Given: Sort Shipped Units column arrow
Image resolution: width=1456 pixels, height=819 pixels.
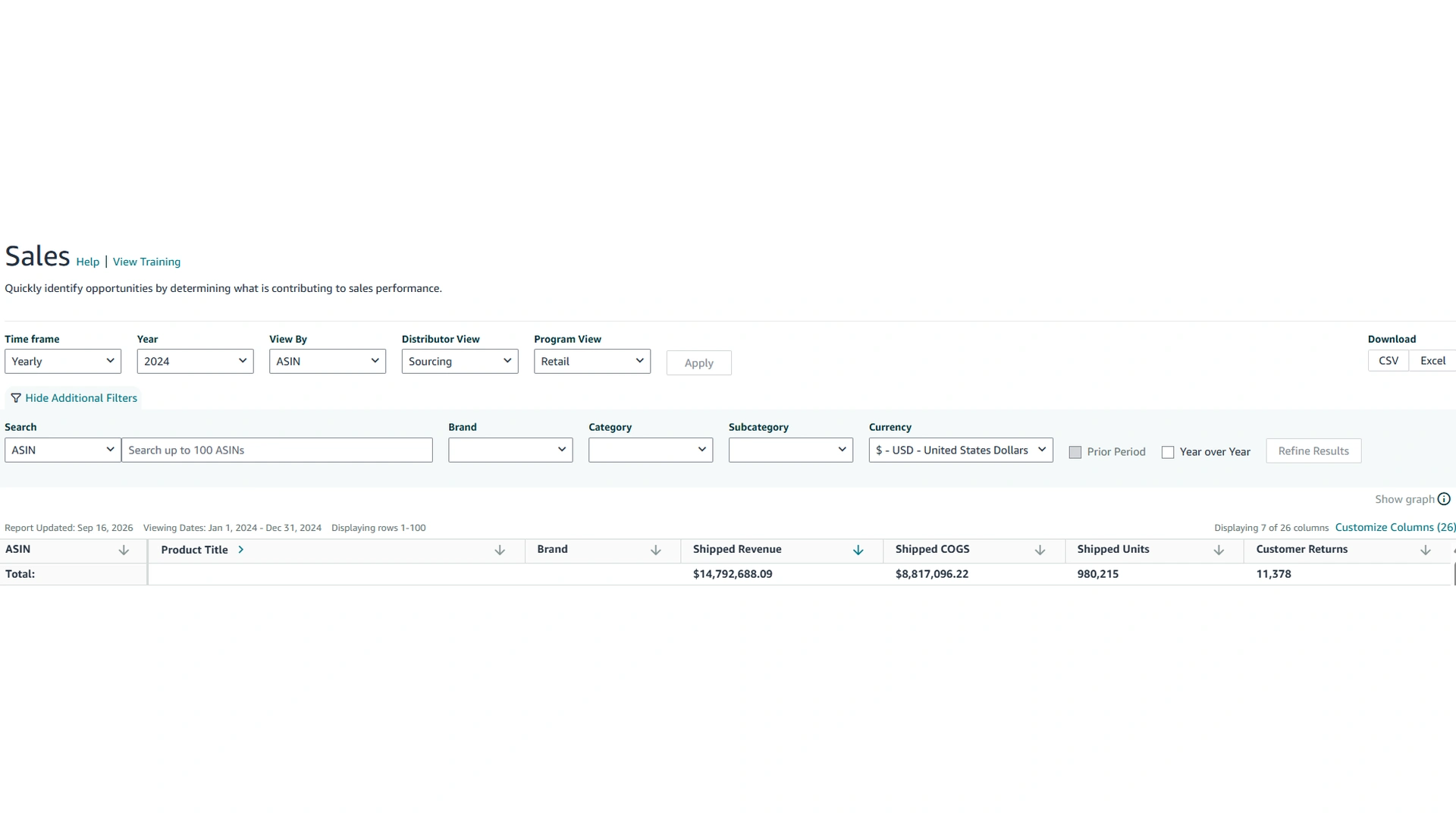Looking at the screenshot, I should 1219,551.
